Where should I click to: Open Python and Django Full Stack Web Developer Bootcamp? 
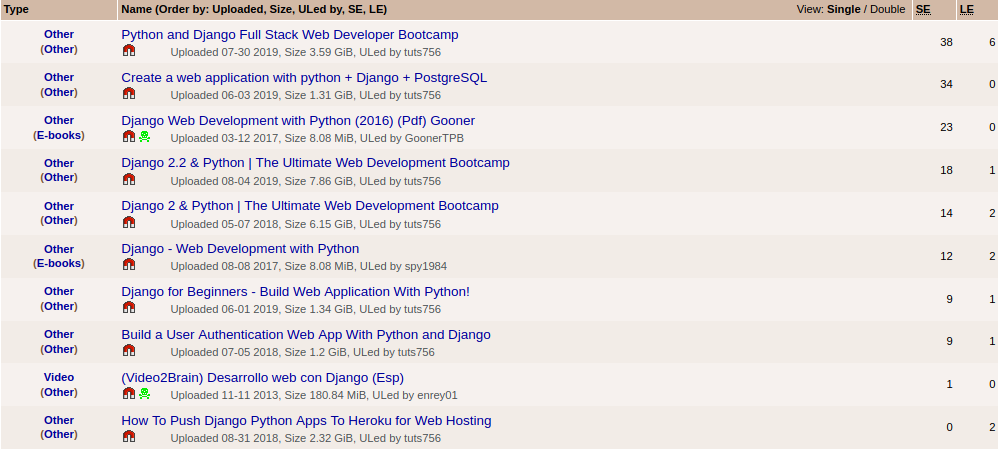[x=290, y=34]
